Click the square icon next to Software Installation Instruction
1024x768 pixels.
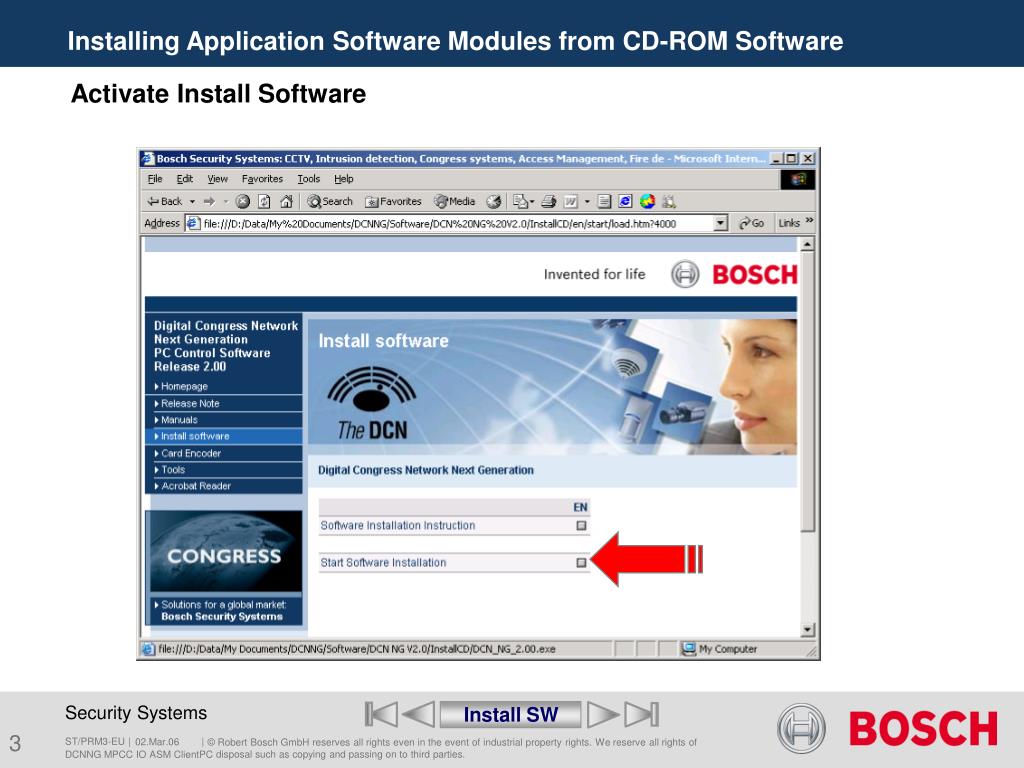[x=581, y=526]
